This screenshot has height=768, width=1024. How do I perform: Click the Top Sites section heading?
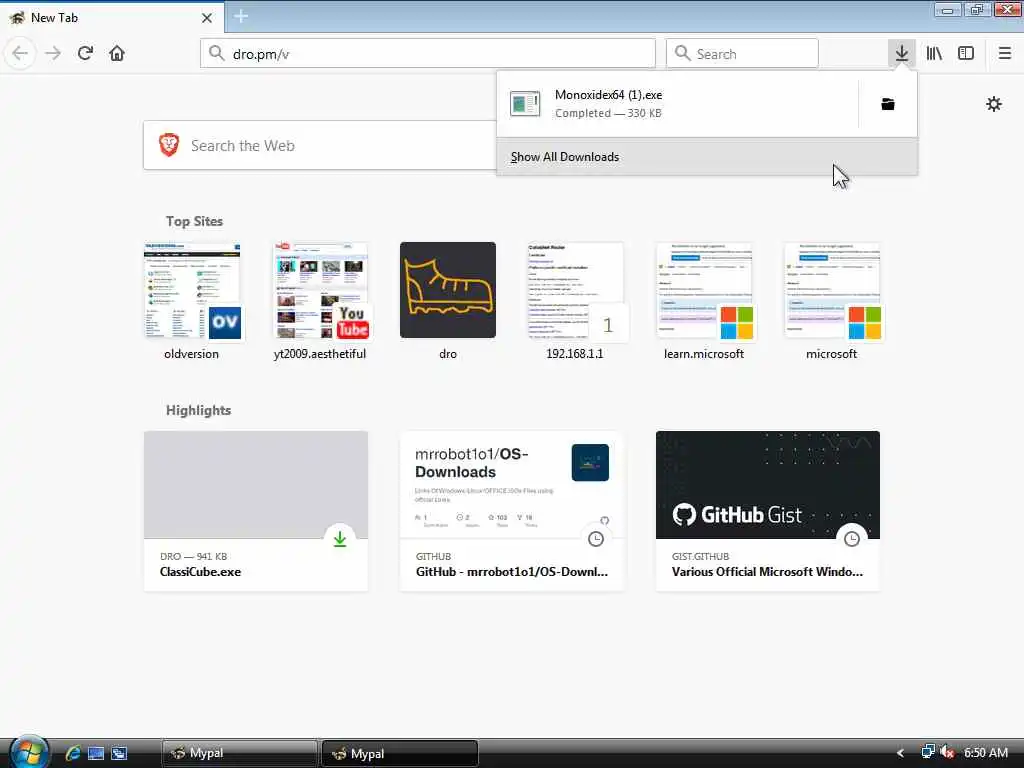[194, 221]
